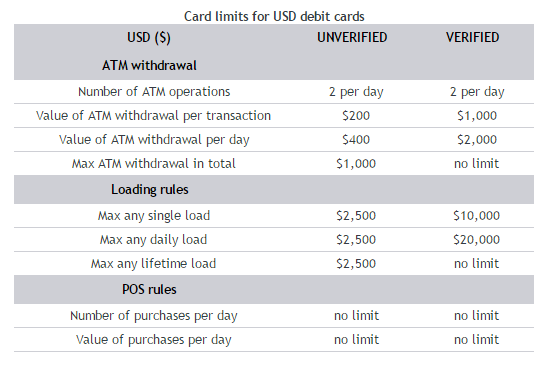
Task: Select the Max ATM withdrawal in total label
Action: (154, 164)
